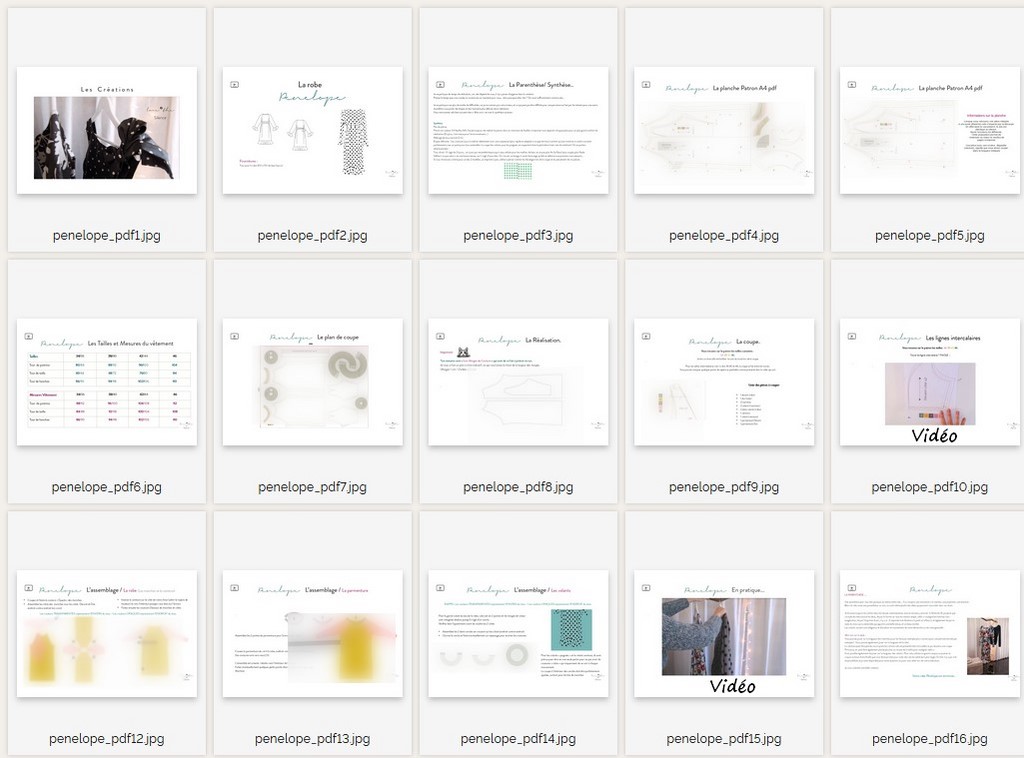Click the penelope_pdf1.jpg filename label
The height and width of the screenshot is (758, 1024).
click(107, 236)
